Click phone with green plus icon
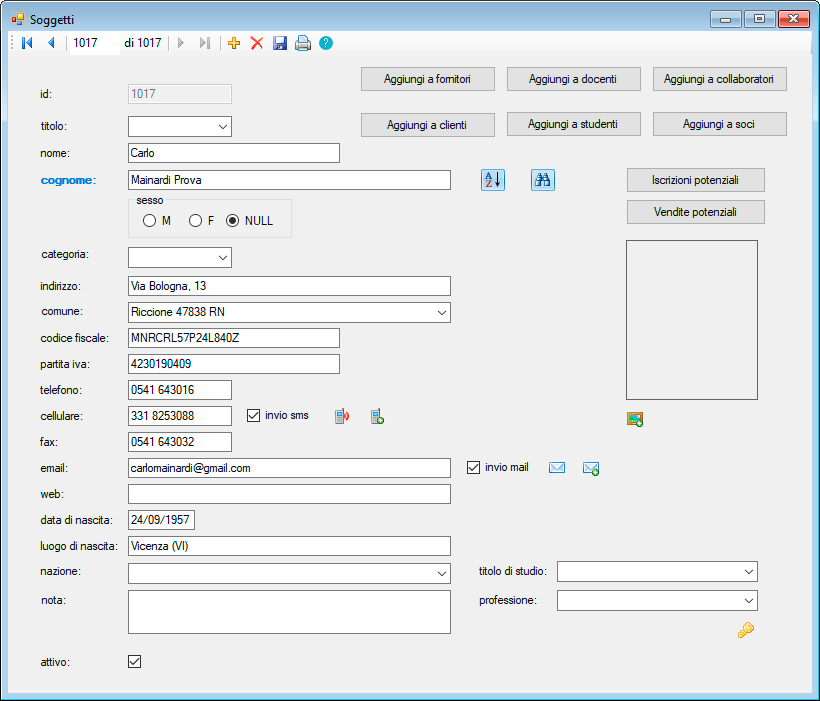This screenshot has height=701, width=820. [x=377, y=416]
